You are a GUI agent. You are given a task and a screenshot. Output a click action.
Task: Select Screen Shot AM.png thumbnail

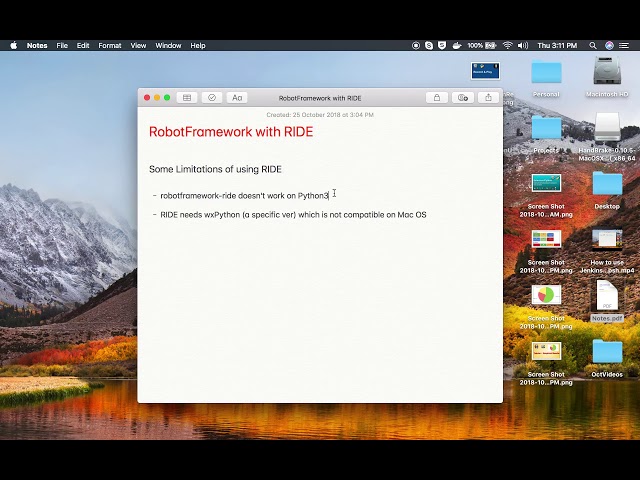[x=546, y=183]
